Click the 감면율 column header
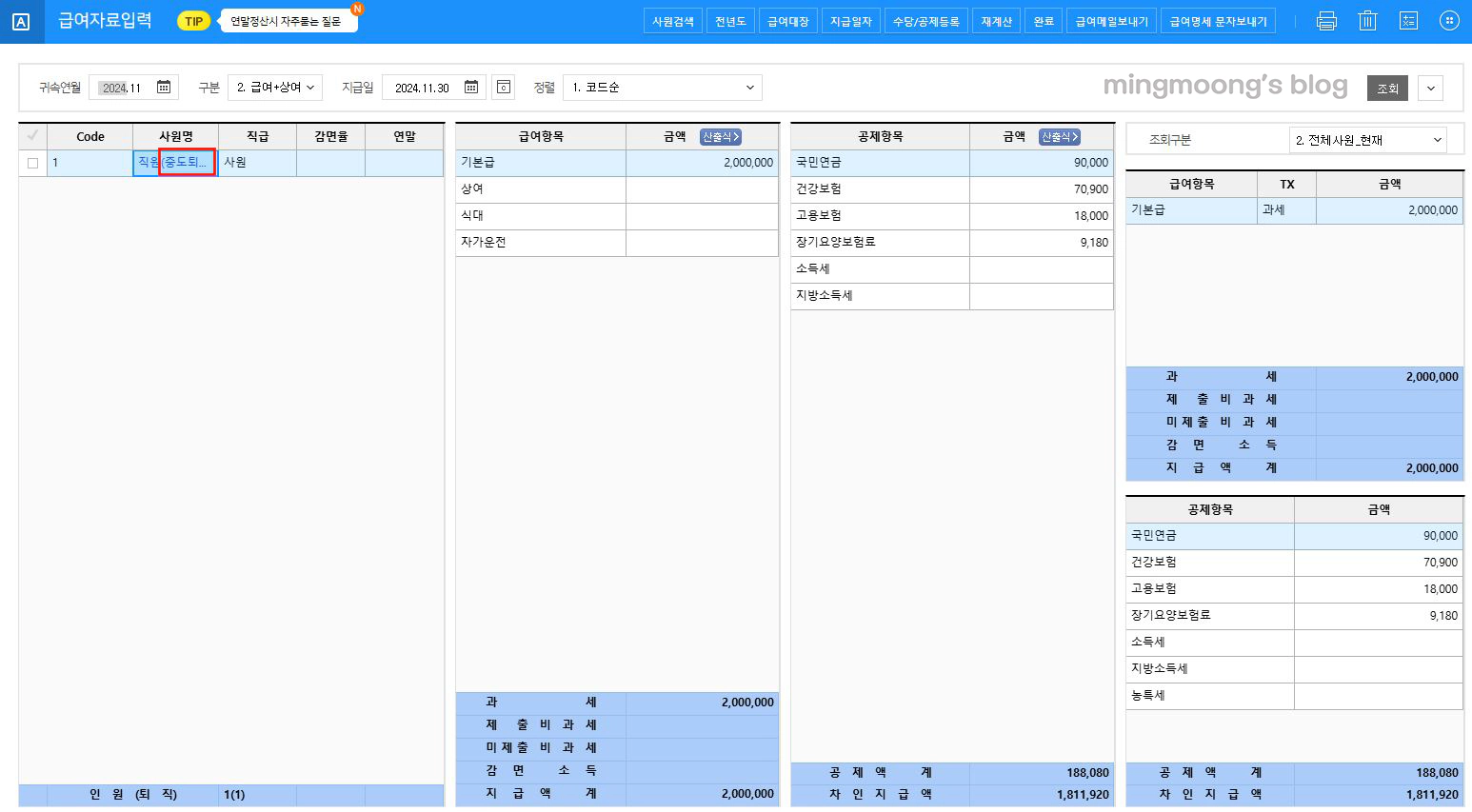 click(x=331, y=136)
